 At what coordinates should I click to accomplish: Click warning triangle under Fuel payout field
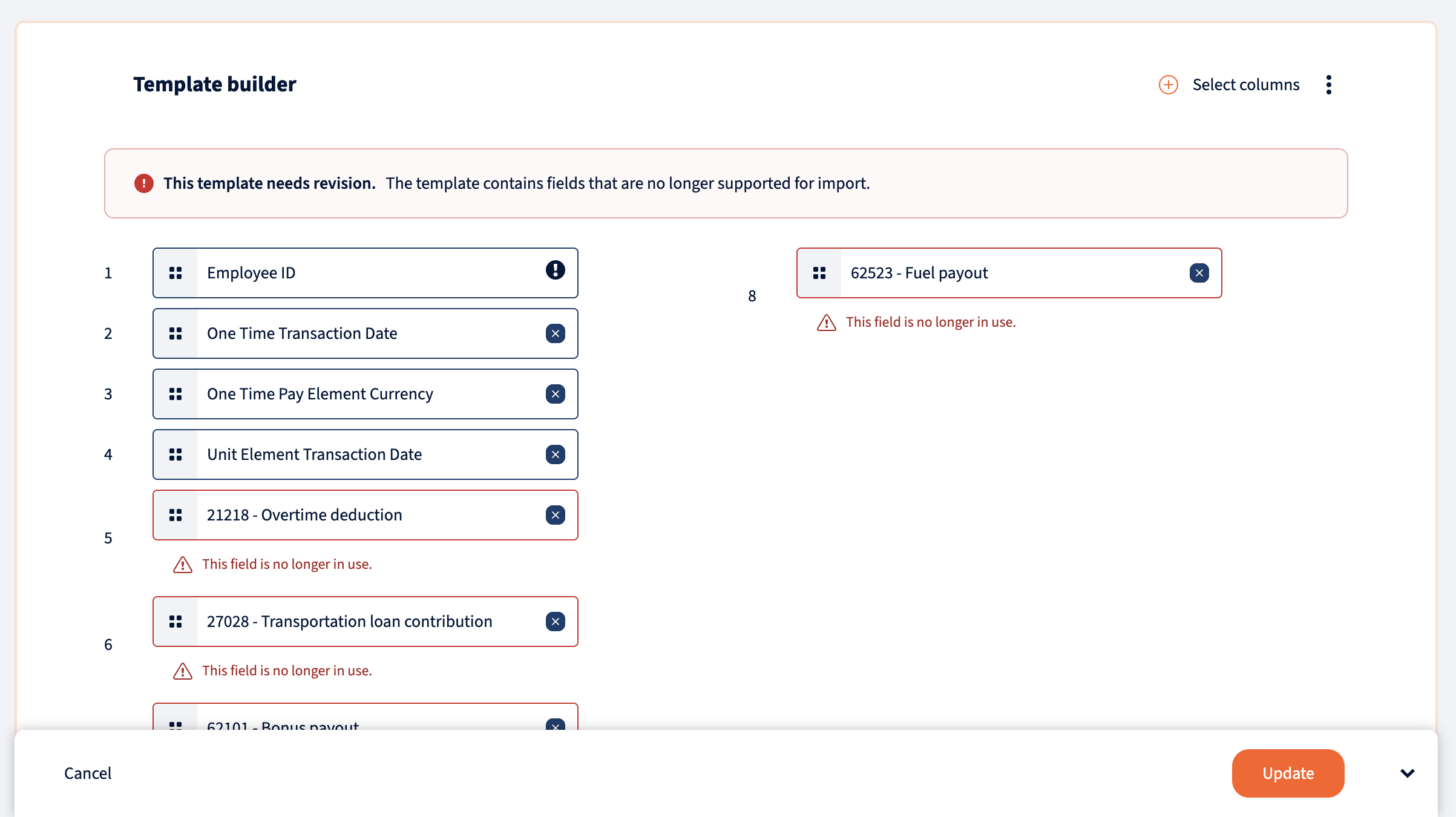click(x=826, y=323)
